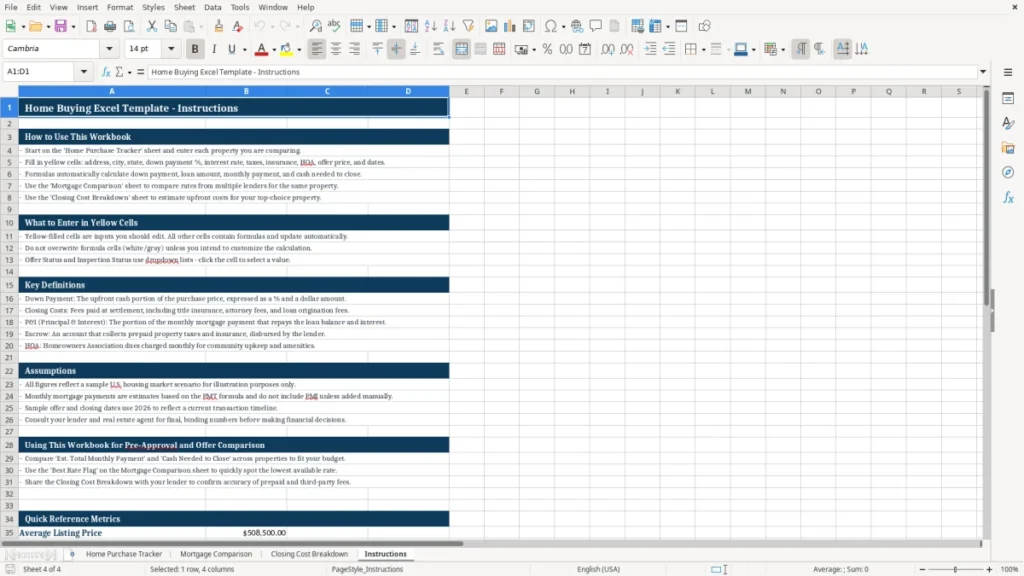The width and height of the screenshot is (1024, 576).
Task: Export directly as PDF
Action: [x=91, y=26]
